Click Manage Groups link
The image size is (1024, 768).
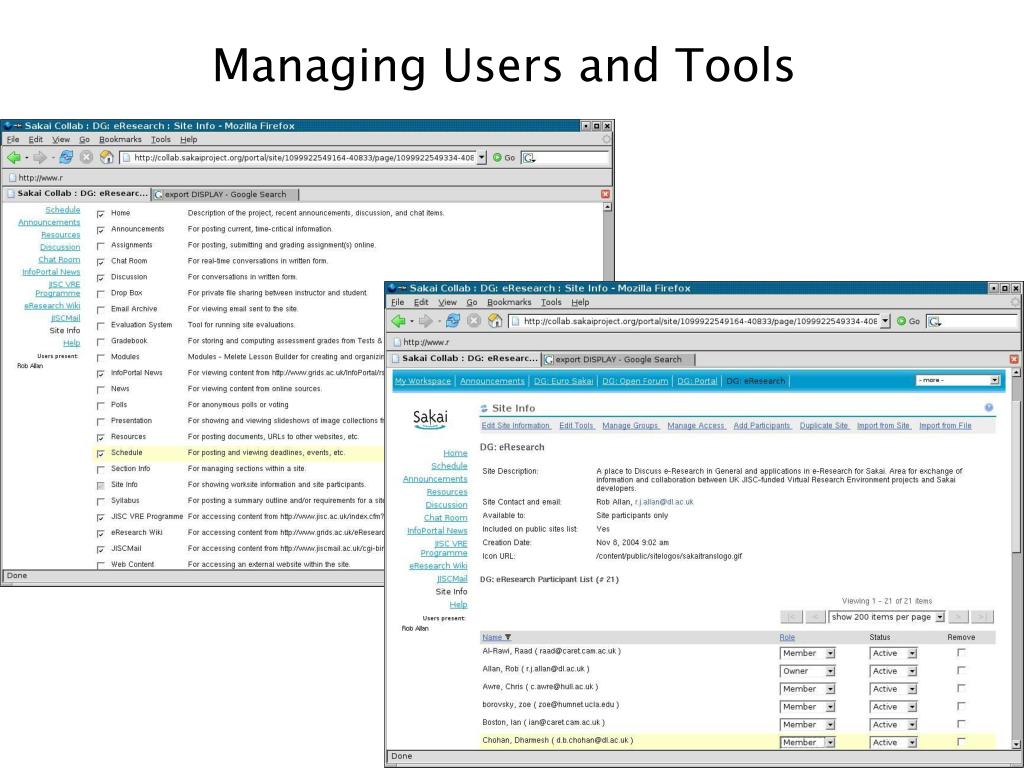pyautogui.click(x=630, y=426)
